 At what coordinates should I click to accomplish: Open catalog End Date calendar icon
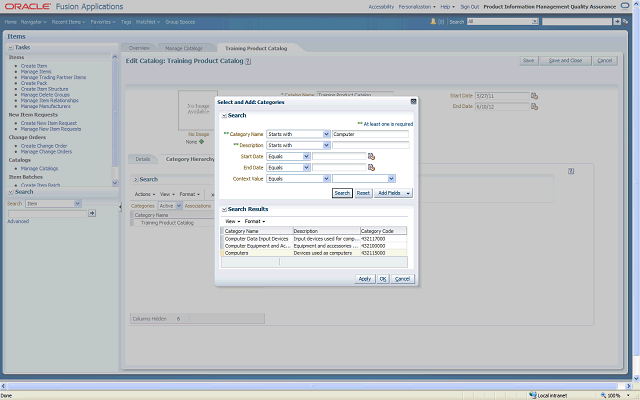tap(534, 106)
